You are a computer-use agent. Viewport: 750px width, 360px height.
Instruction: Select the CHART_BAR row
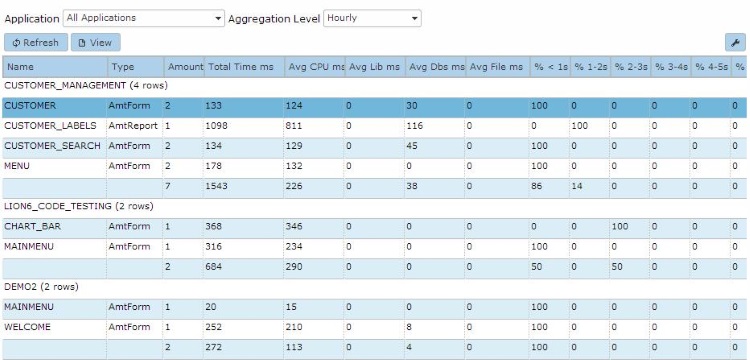[374, 227]
